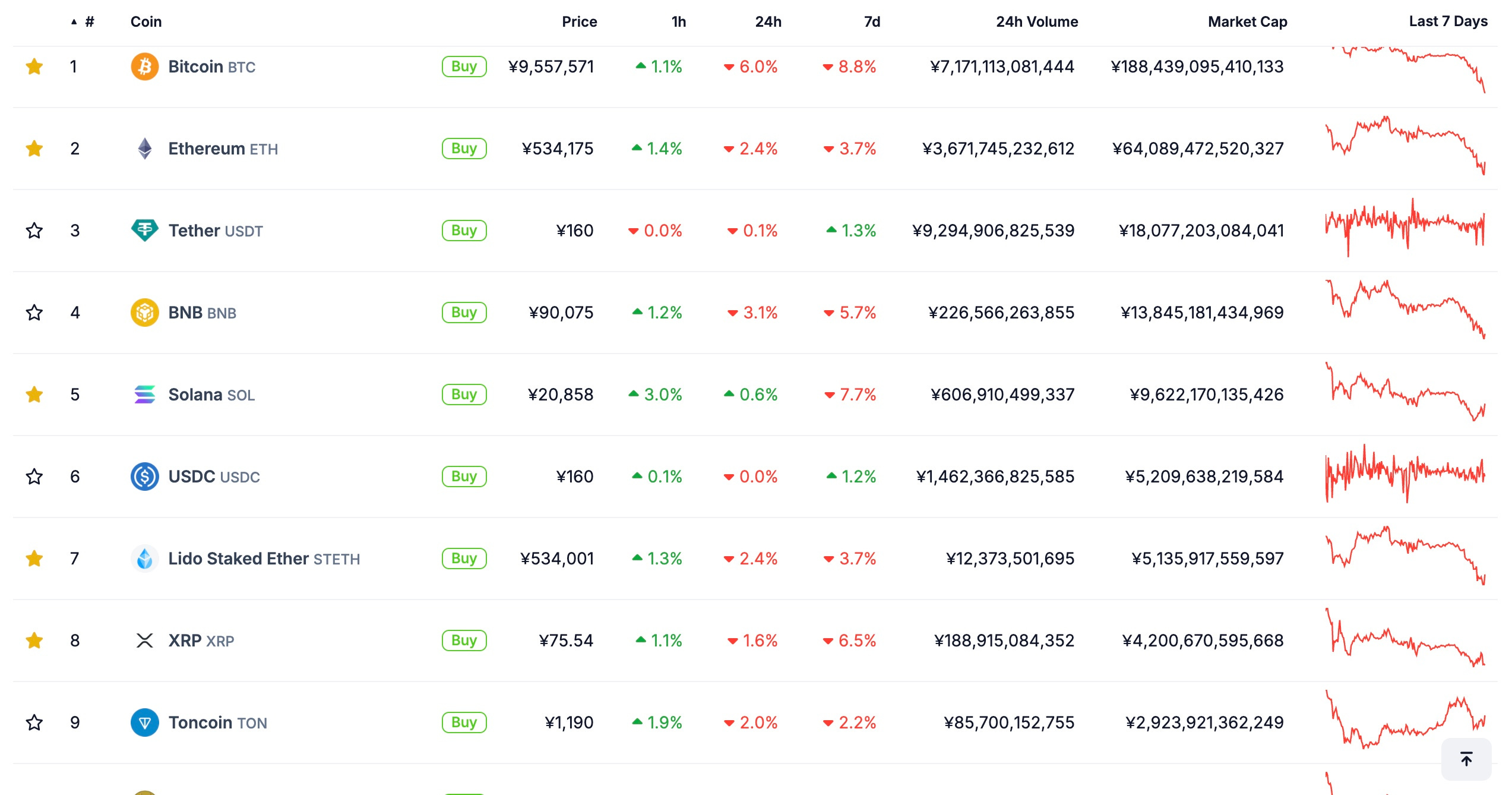The height and width of the screenshot is (795, 1512).
Task: Open Solana's 7-day sparkline chart
Action: tap(1406, 392)
